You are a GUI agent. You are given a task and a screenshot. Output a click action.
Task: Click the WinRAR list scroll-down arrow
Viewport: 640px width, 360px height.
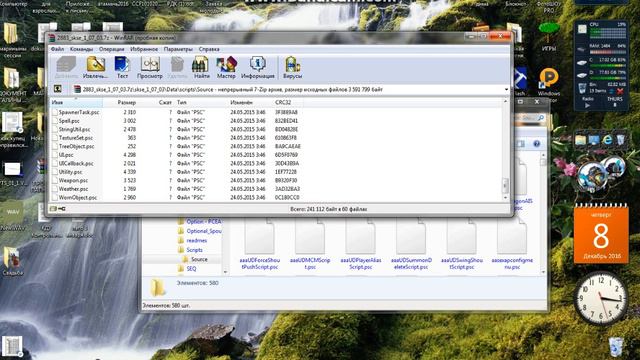(505, 198)
